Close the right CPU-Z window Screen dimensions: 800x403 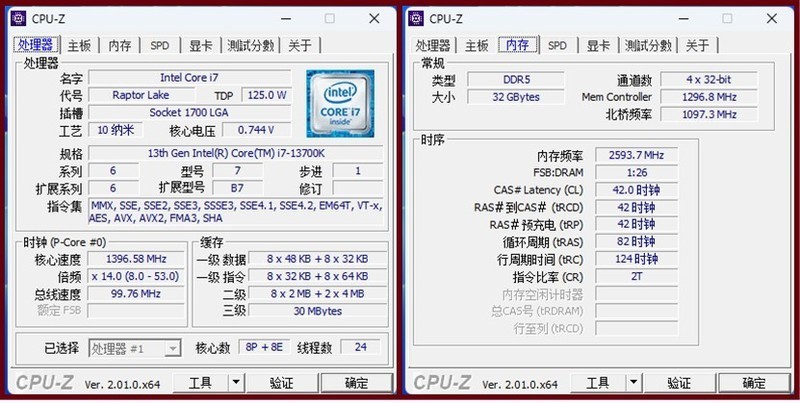(772, 19)
